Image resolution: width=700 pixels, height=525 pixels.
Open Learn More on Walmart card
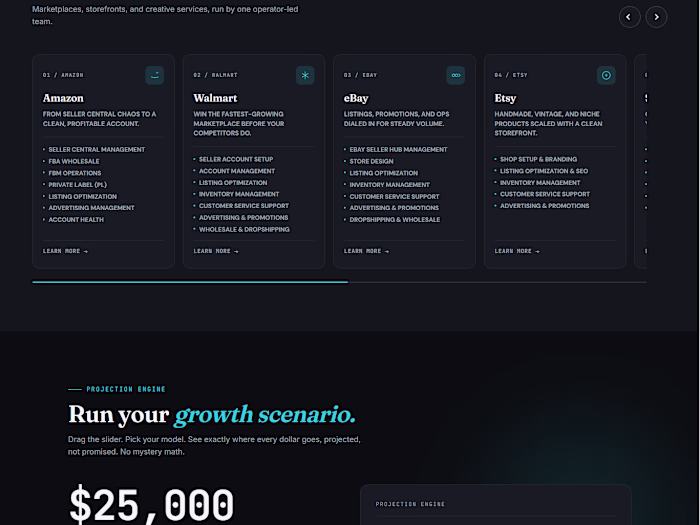pos(216,251)
